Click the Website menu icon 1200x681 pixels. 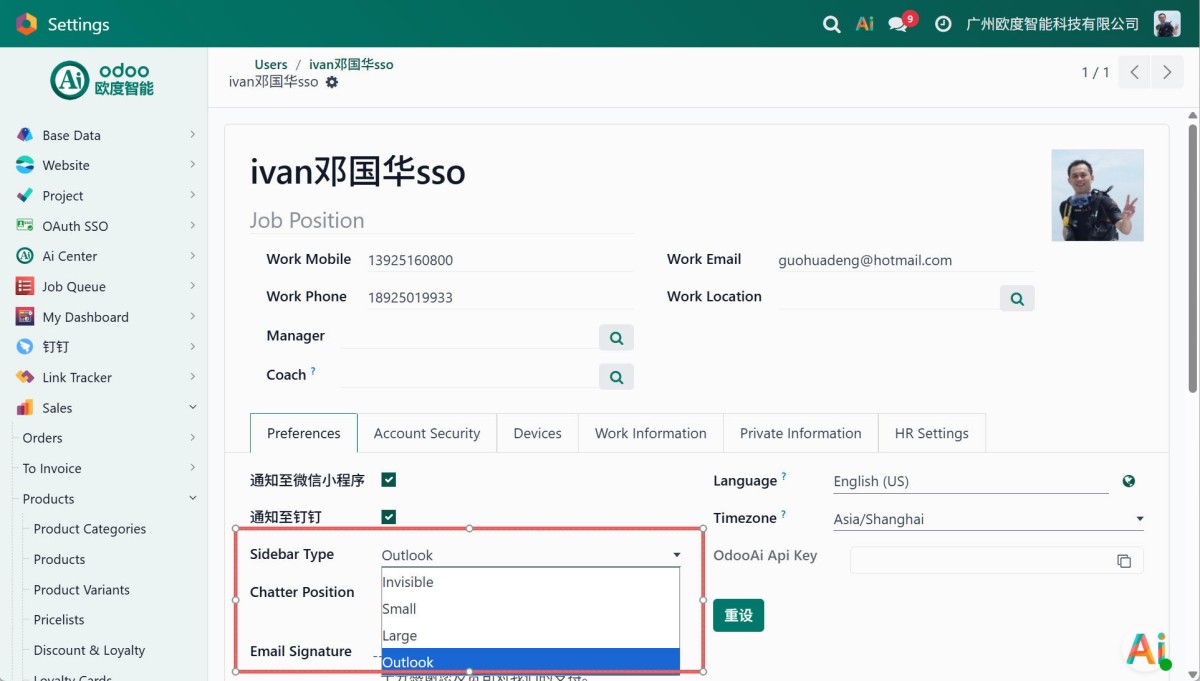(x=25, y=165)
